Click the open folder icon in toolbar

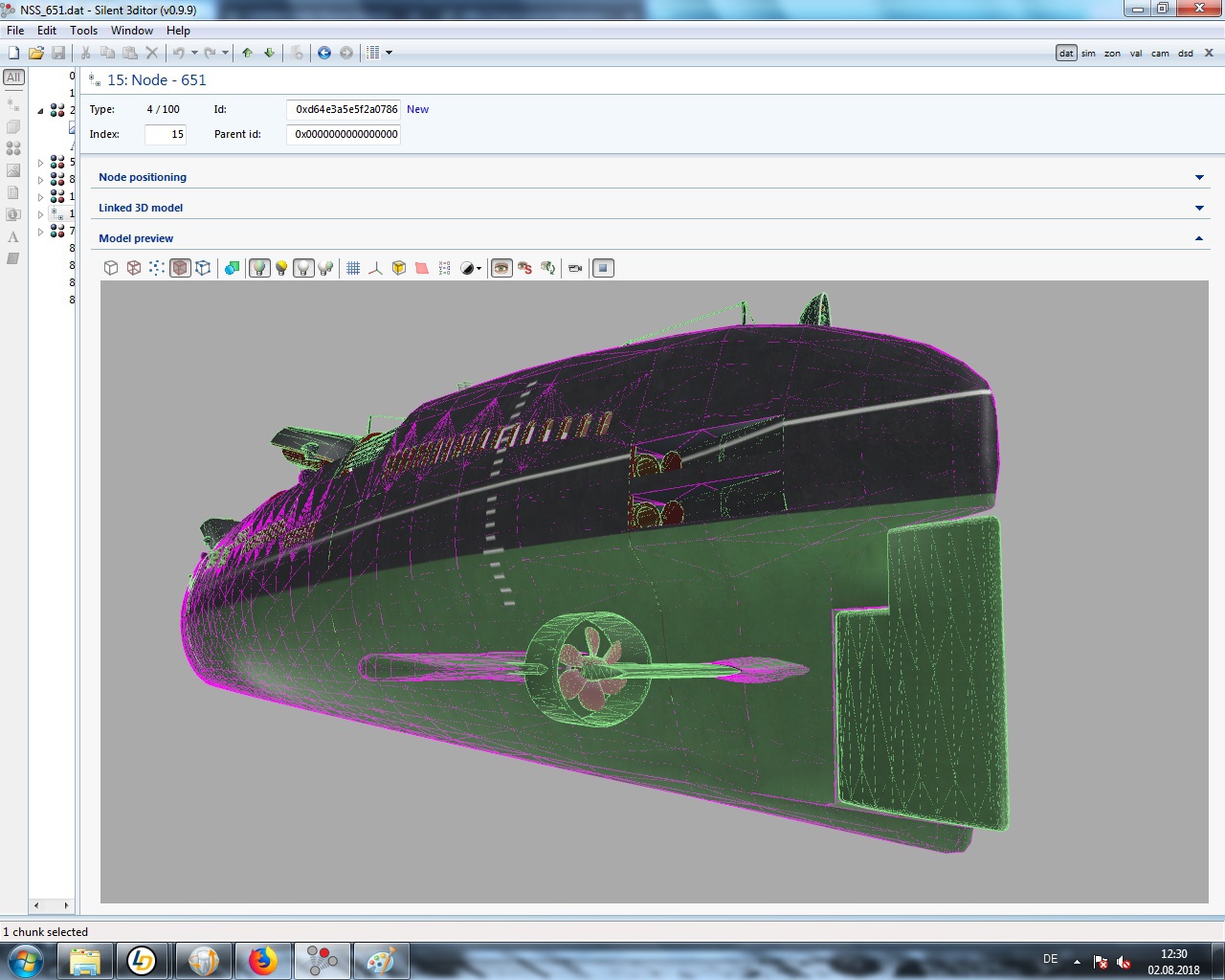coord(36,53)
